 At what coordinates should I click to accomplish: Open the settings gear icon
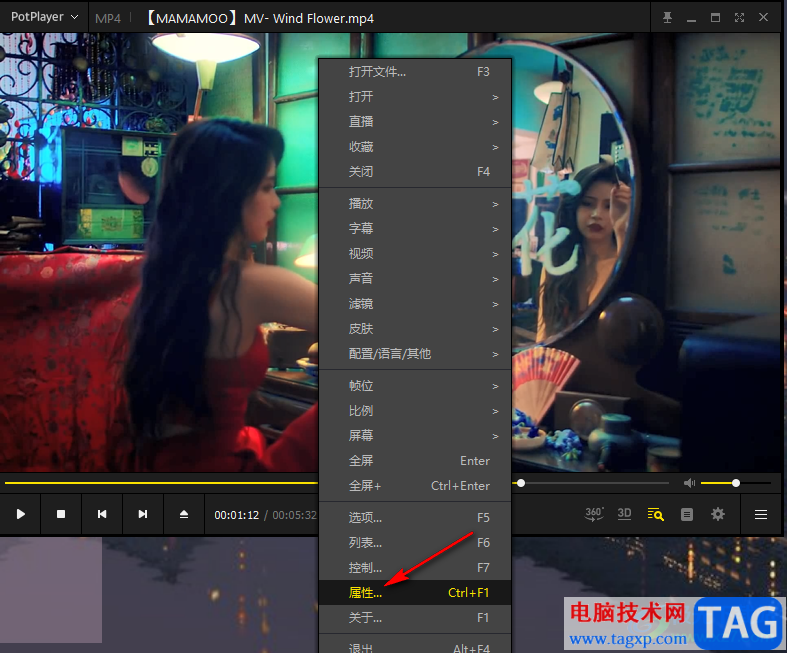[x=718, y=514]
